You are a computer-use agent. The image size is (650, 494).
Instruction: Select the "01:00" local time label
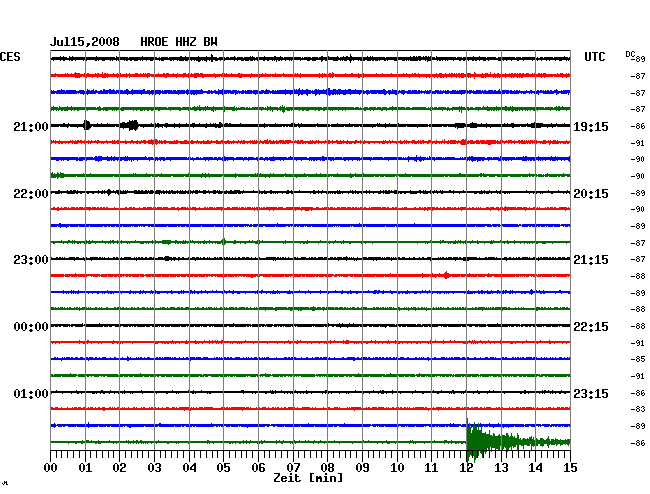coord(31,394)
